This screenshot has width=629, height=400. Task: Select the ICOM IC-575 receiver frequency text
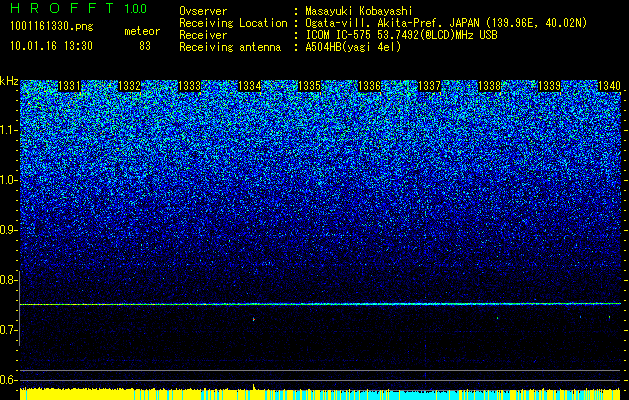point(401,35)
